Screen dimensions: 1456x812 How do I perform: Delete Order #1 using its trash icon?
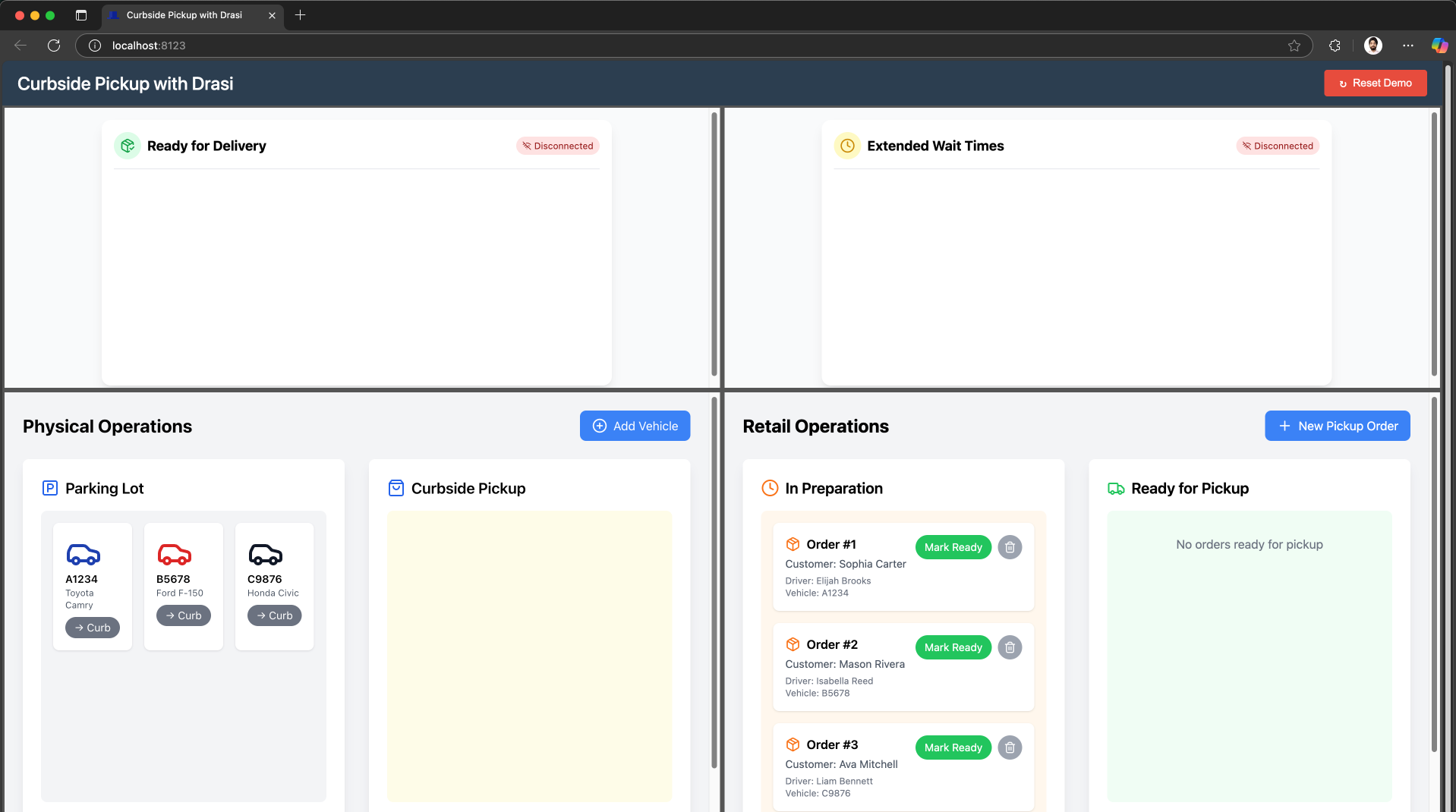point(1010,546)
